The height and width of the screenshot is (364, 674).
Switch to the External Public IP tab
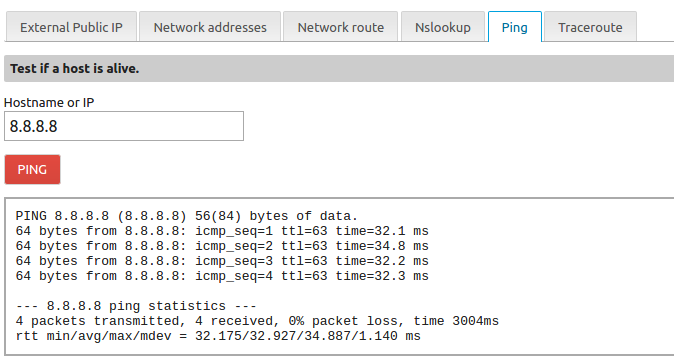(x=71, y=27)
